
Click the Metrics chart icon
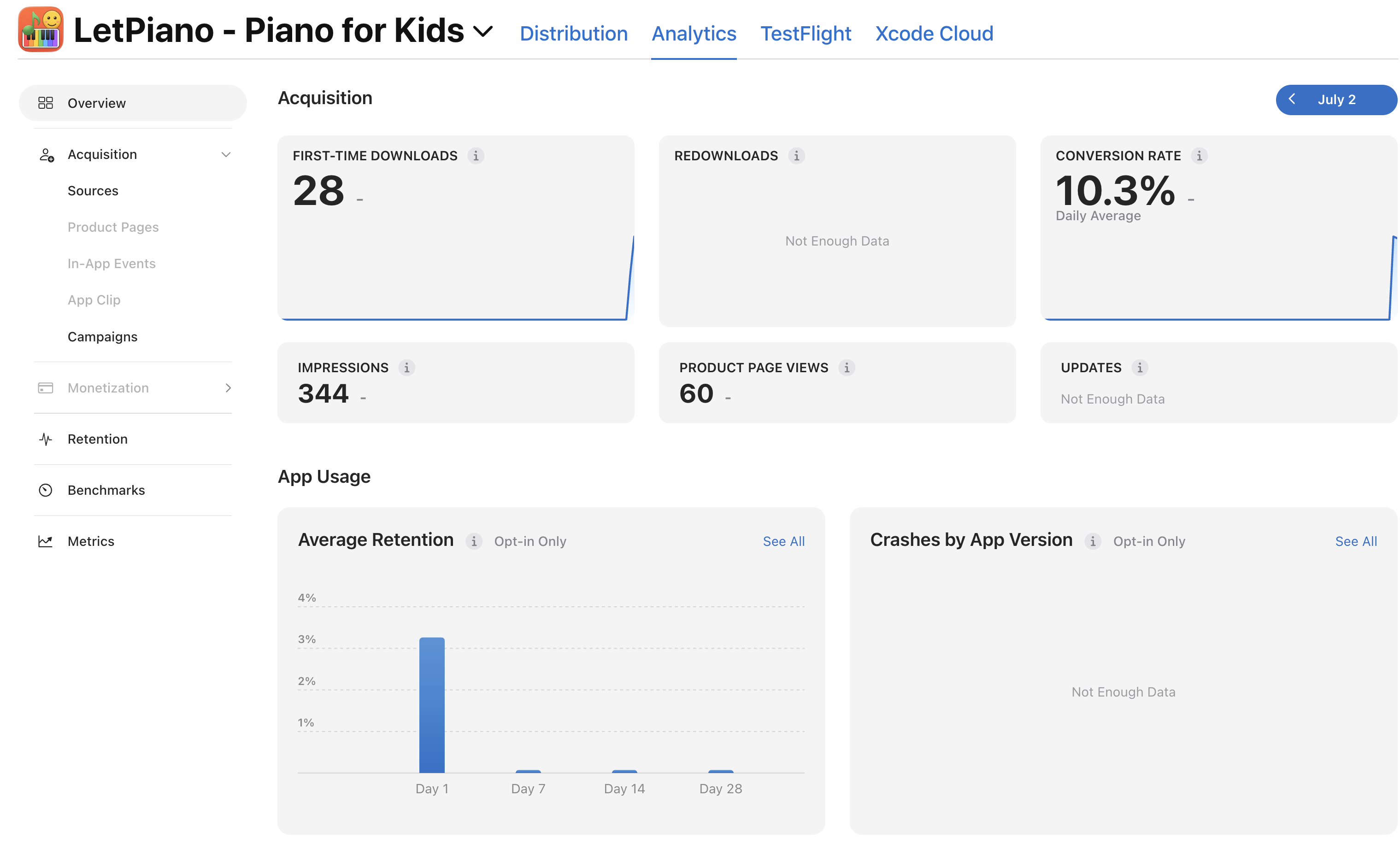pos(46,541)
